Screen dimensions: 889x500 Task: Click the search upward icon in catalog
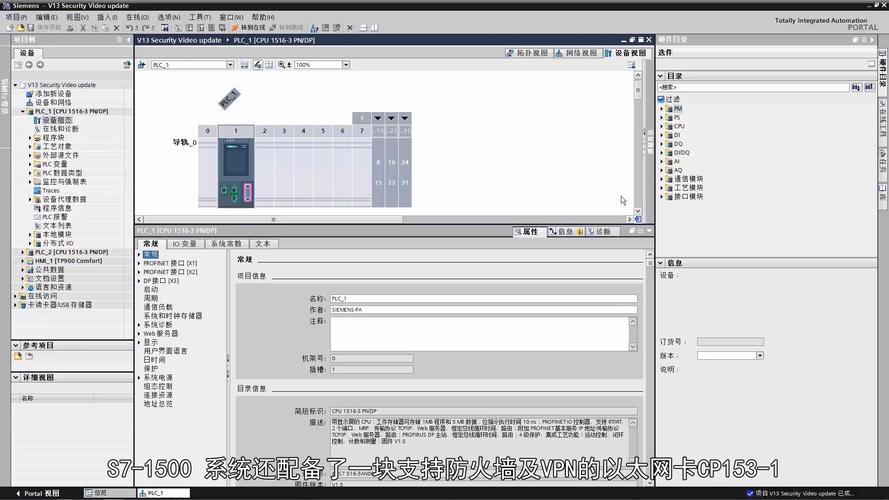coord(869,87)
